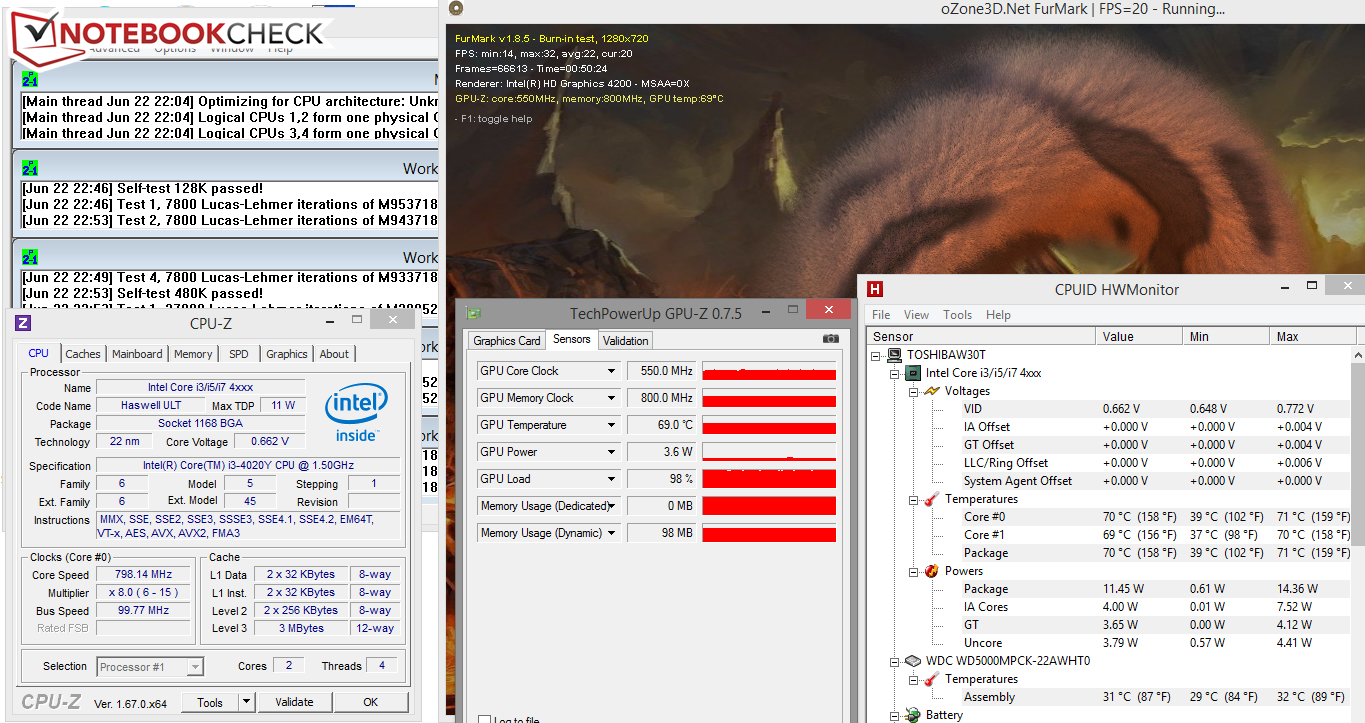Collapse the hard drive Temperatures node
1365x723 pixels.
914,679
